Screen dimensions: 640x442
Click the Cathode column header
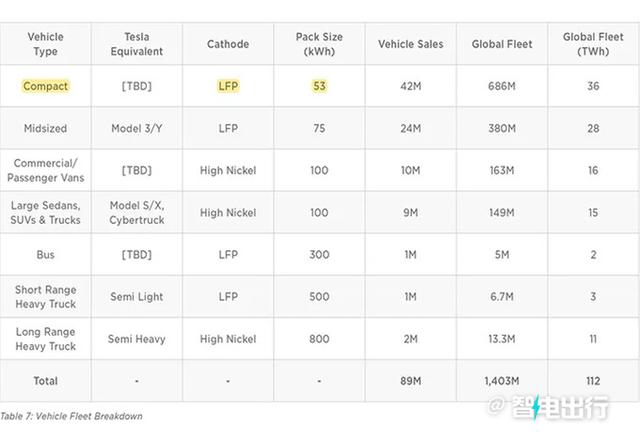(x=228, y=44)
